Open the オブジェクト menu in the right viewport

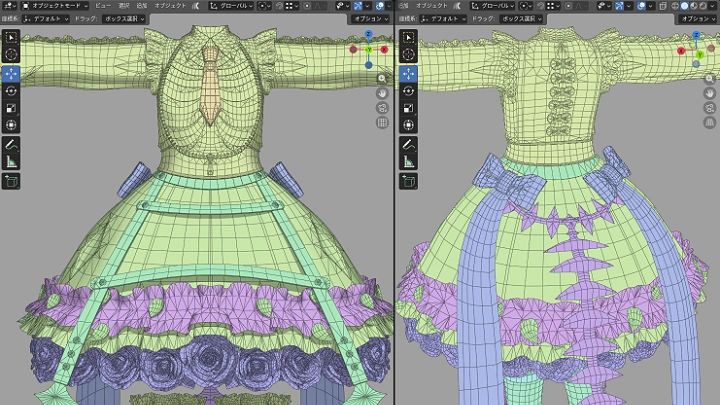[x=431, y=6]
